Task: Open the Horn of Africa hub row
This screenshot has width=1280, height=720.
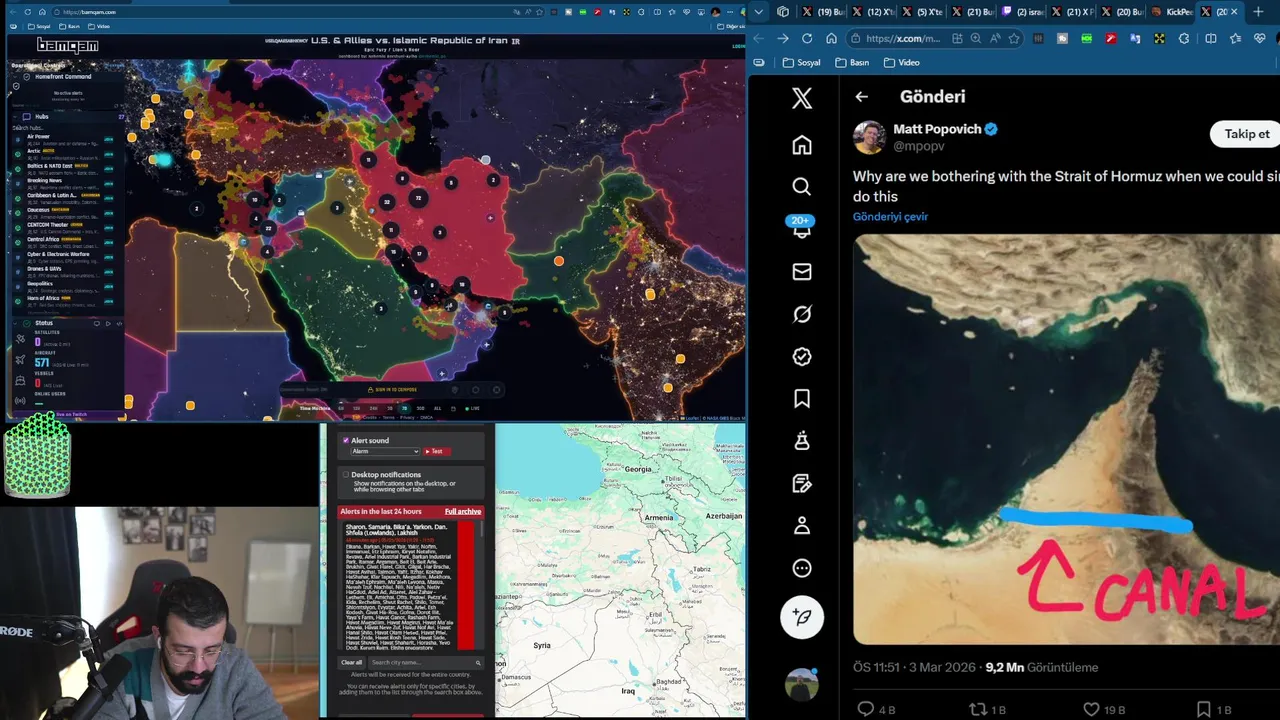Action: point(70,301)
